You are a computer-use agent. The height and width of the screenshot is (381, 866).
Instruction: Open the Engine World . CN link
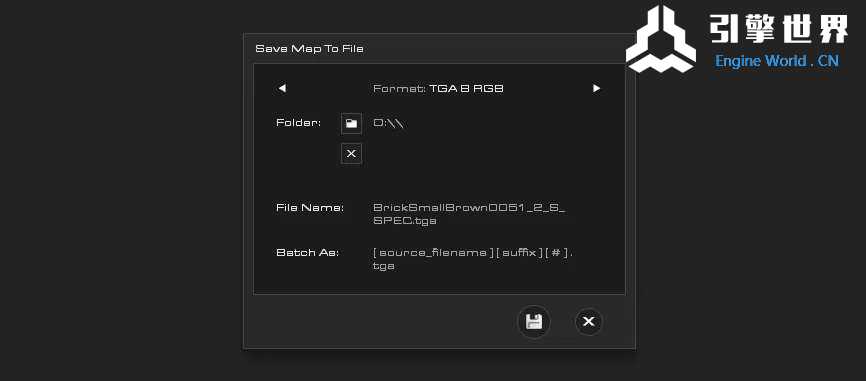[x=777, y=61]
